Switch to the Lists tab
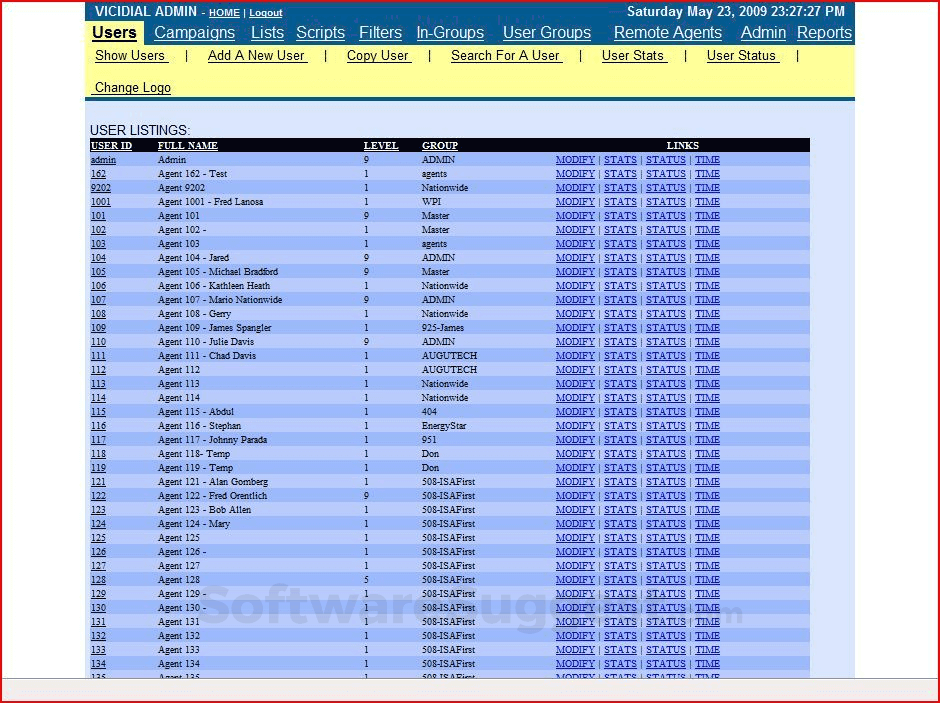 [x=267, y=33]
